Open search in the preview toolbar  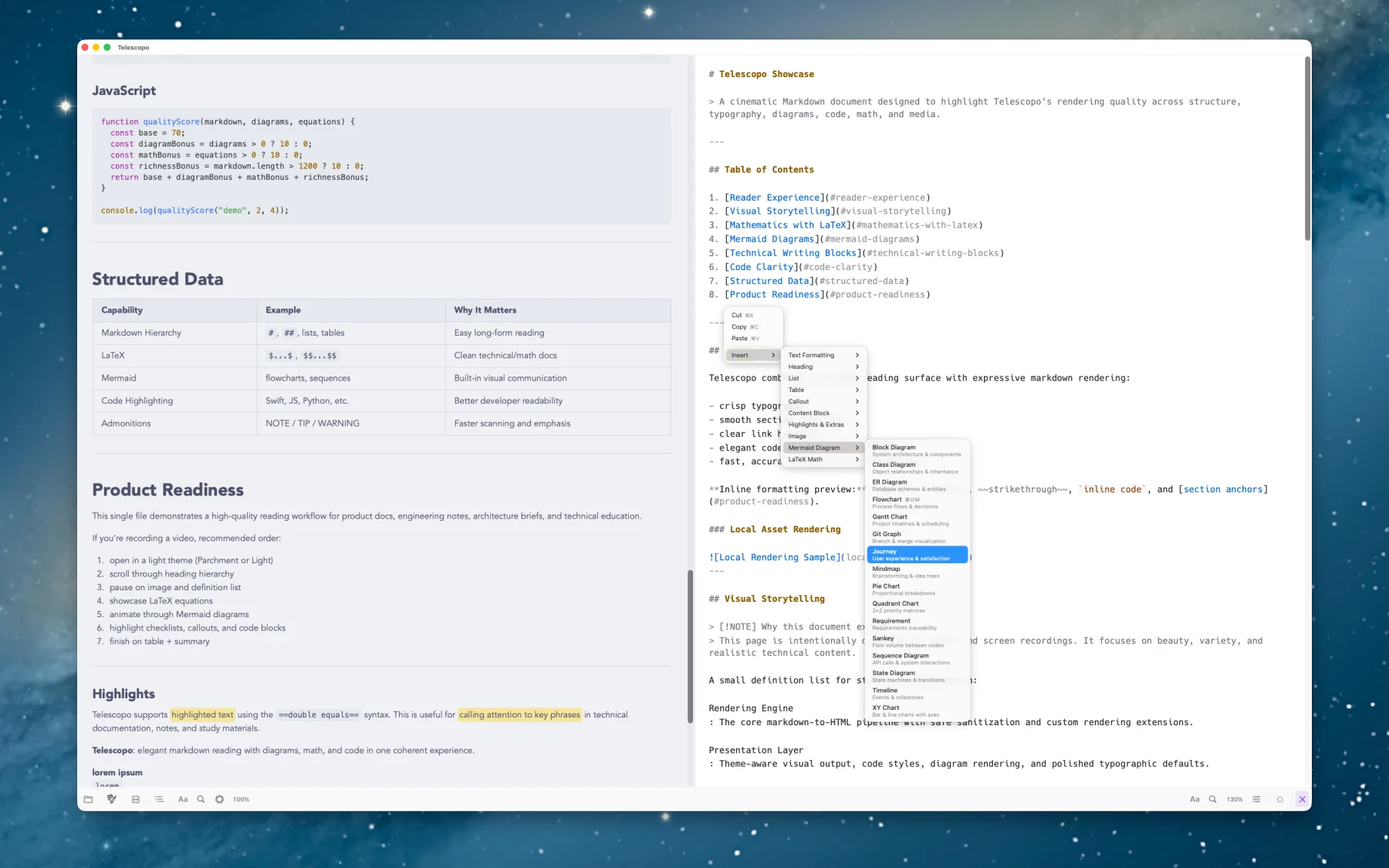pos(201,799)
